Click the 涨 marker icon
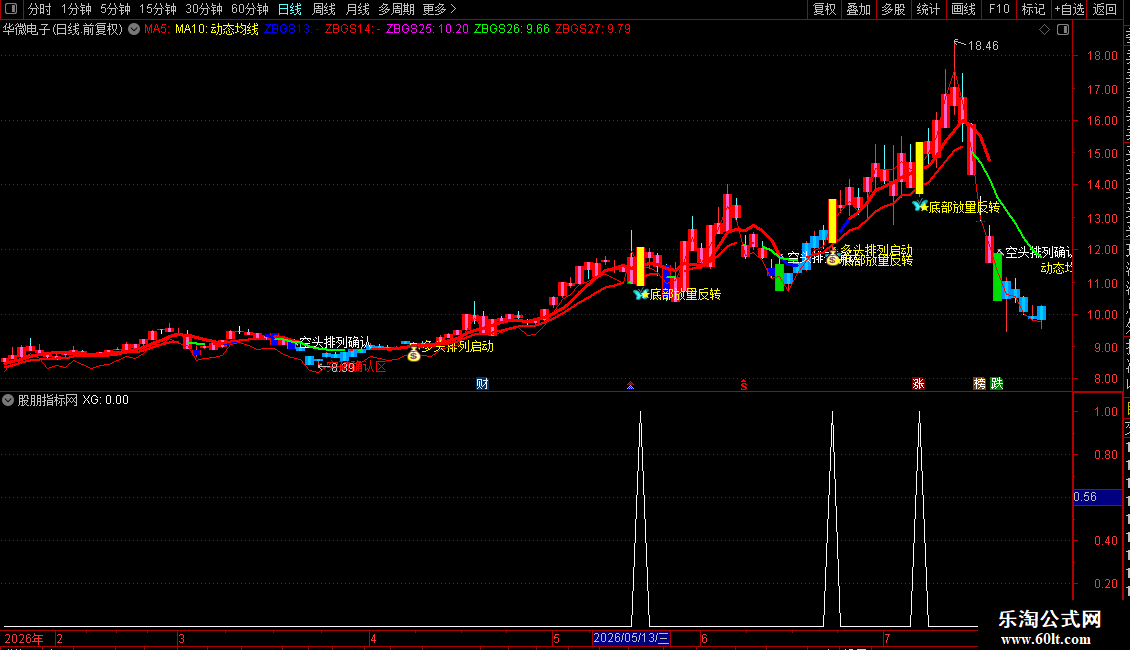This screenshot has height=650, width=1130. click(918, 383)
